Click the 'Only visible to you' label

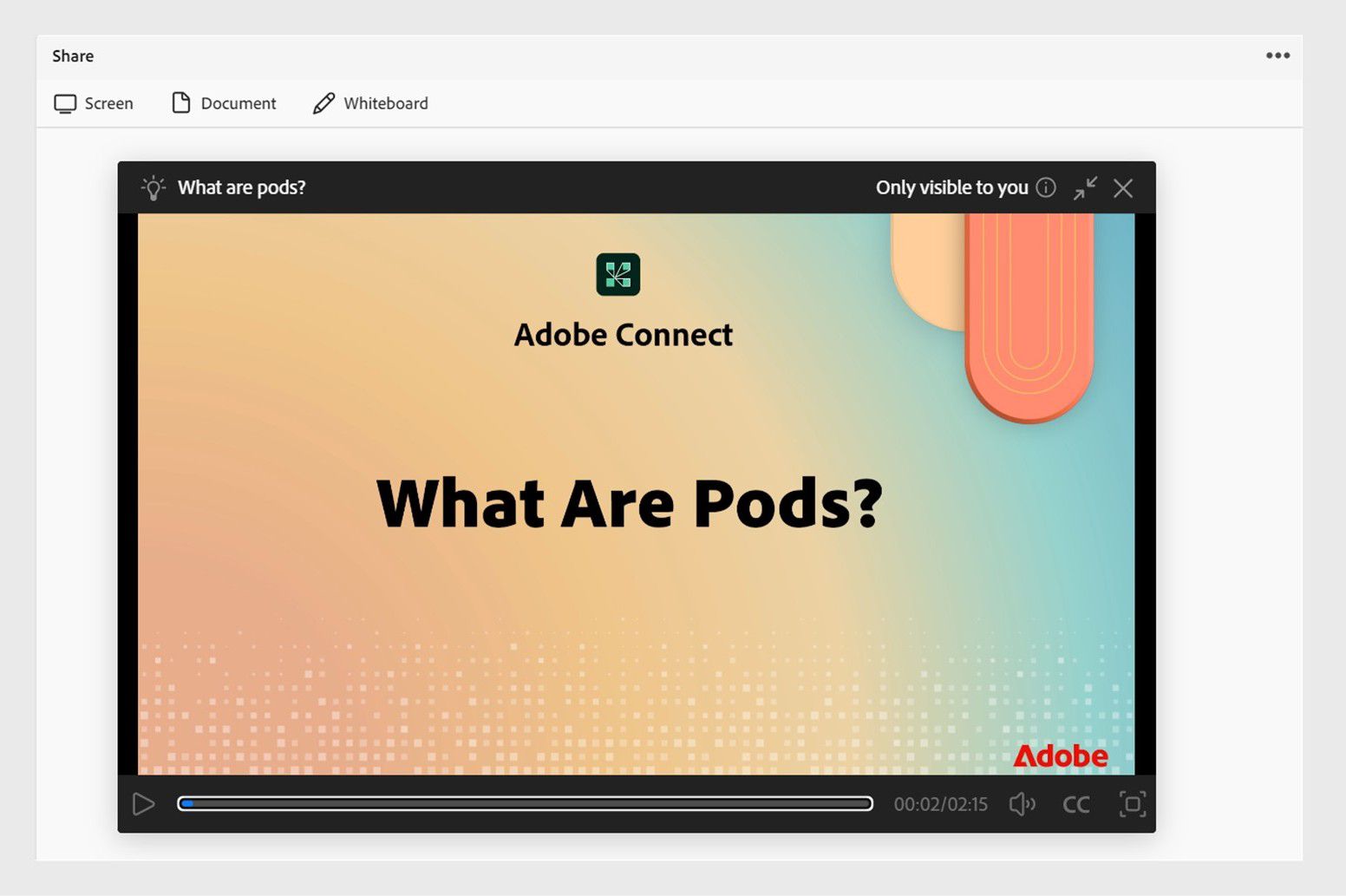[x=951, y=187]
